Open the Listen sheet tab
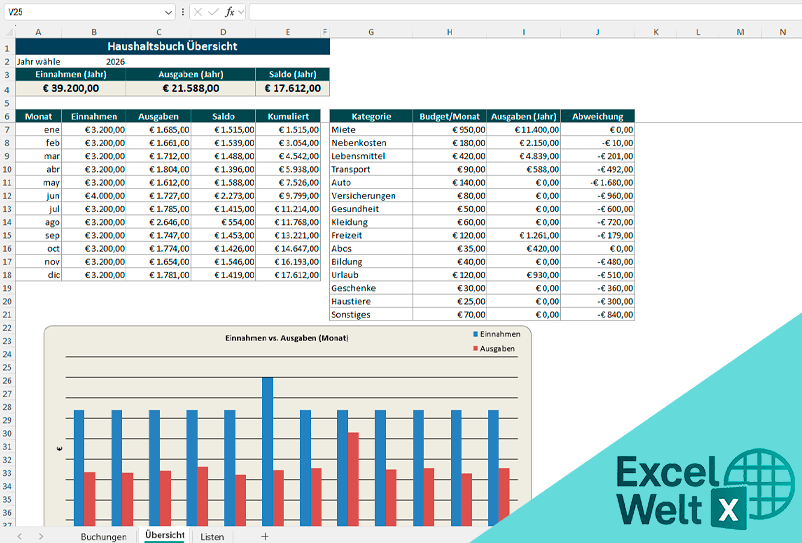This screenshot has height=543, width=802. 212,536
